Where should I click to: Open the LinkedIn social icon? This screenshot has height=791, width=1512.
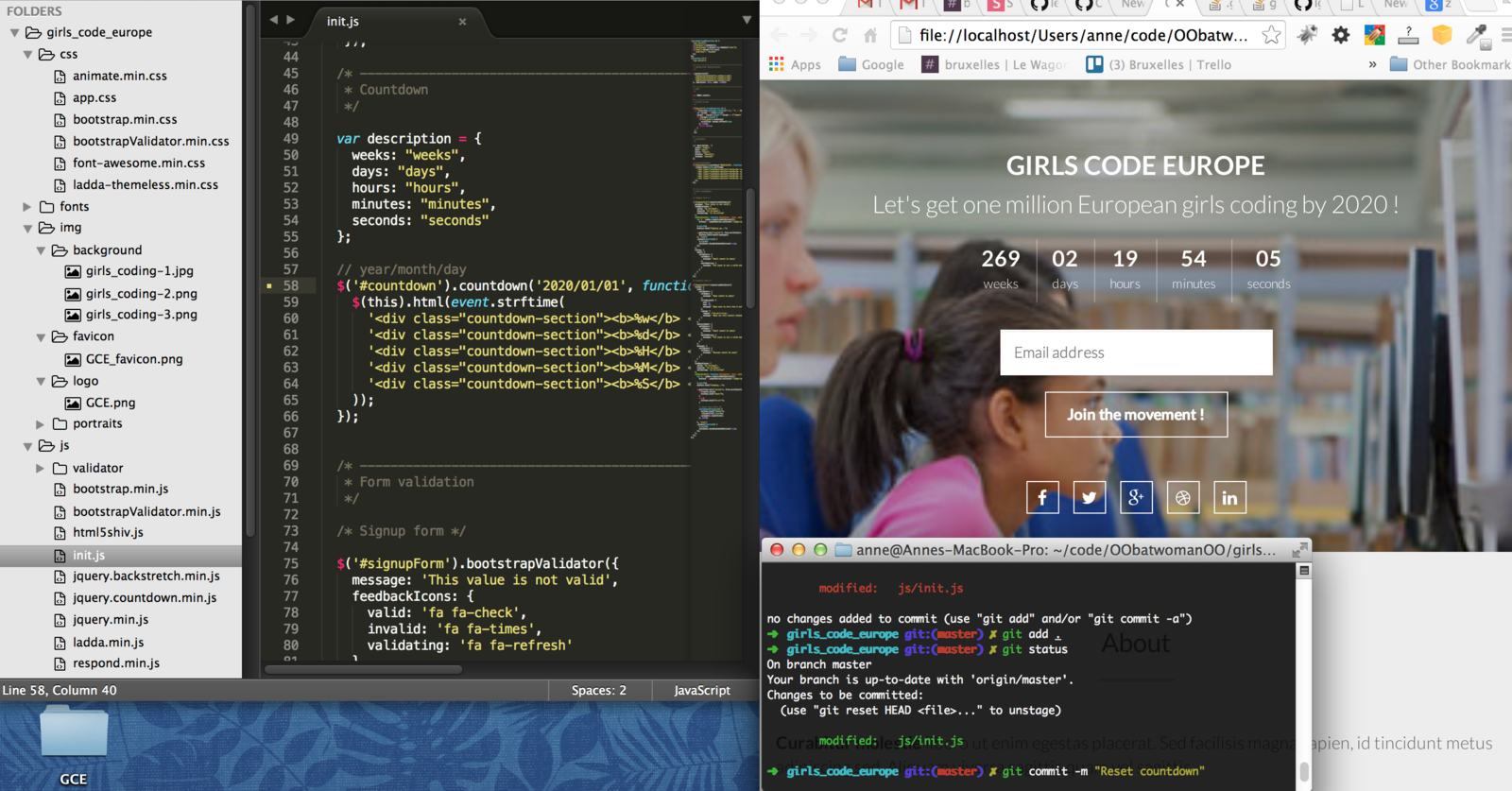coord(1229,497)
